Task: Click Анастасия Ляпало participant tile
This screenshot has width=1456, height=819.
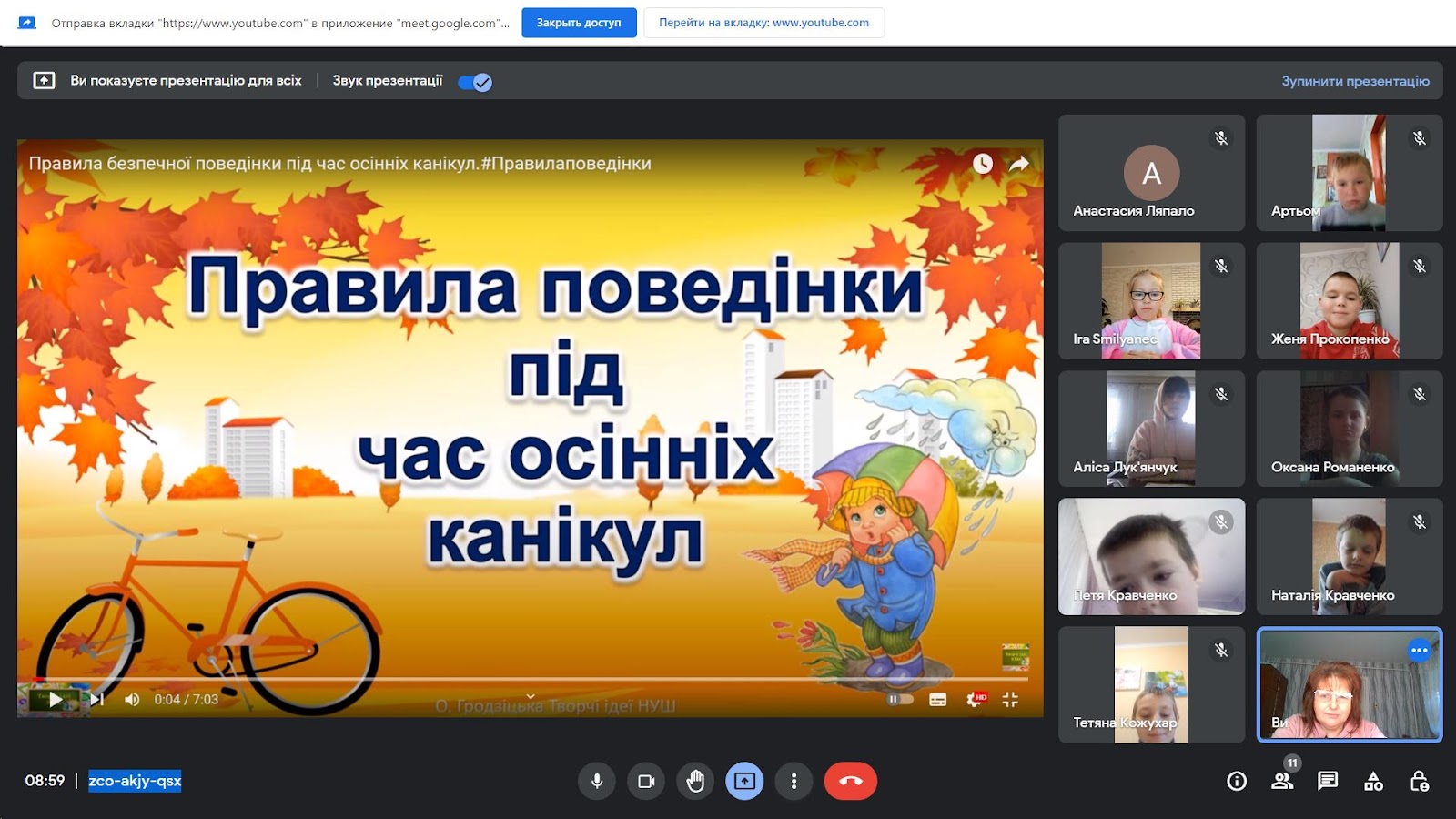Action: tap(1151, 173)
